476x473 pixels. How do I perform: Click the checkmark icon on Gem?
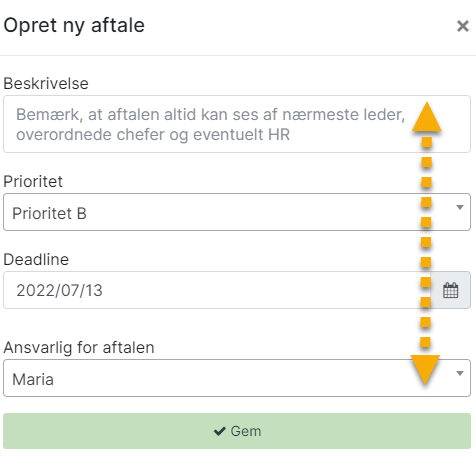220,431
